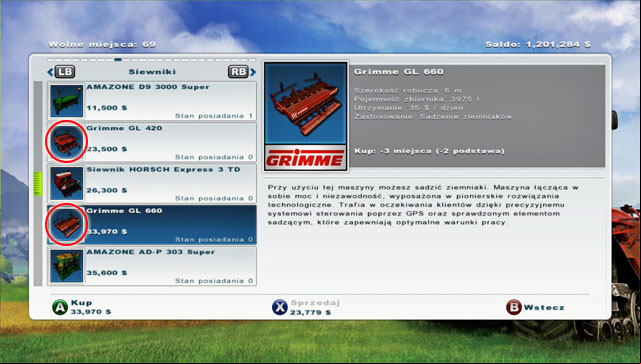This screenshot has width=641, height=364.
Task: Click the 'Stan posiadania 1' text
Action: click(214, 116)
